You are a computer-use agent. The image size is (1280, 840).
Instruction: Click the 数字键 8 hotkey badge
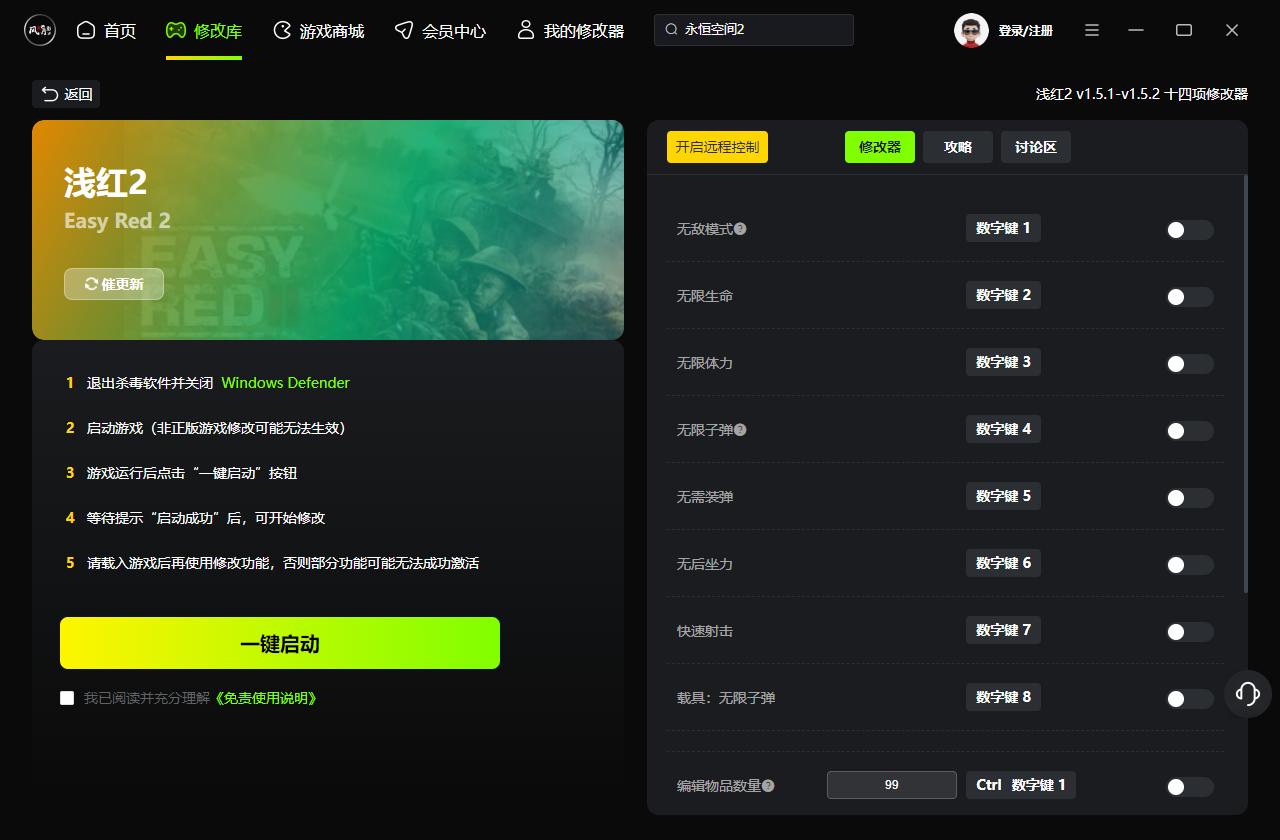point(1003,697)
